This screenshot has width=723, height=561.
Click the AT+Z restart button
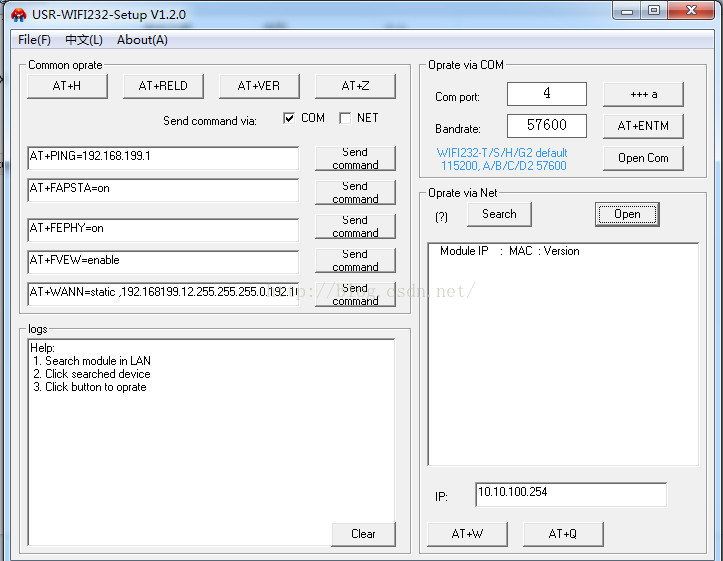click(x=355, y=86)
